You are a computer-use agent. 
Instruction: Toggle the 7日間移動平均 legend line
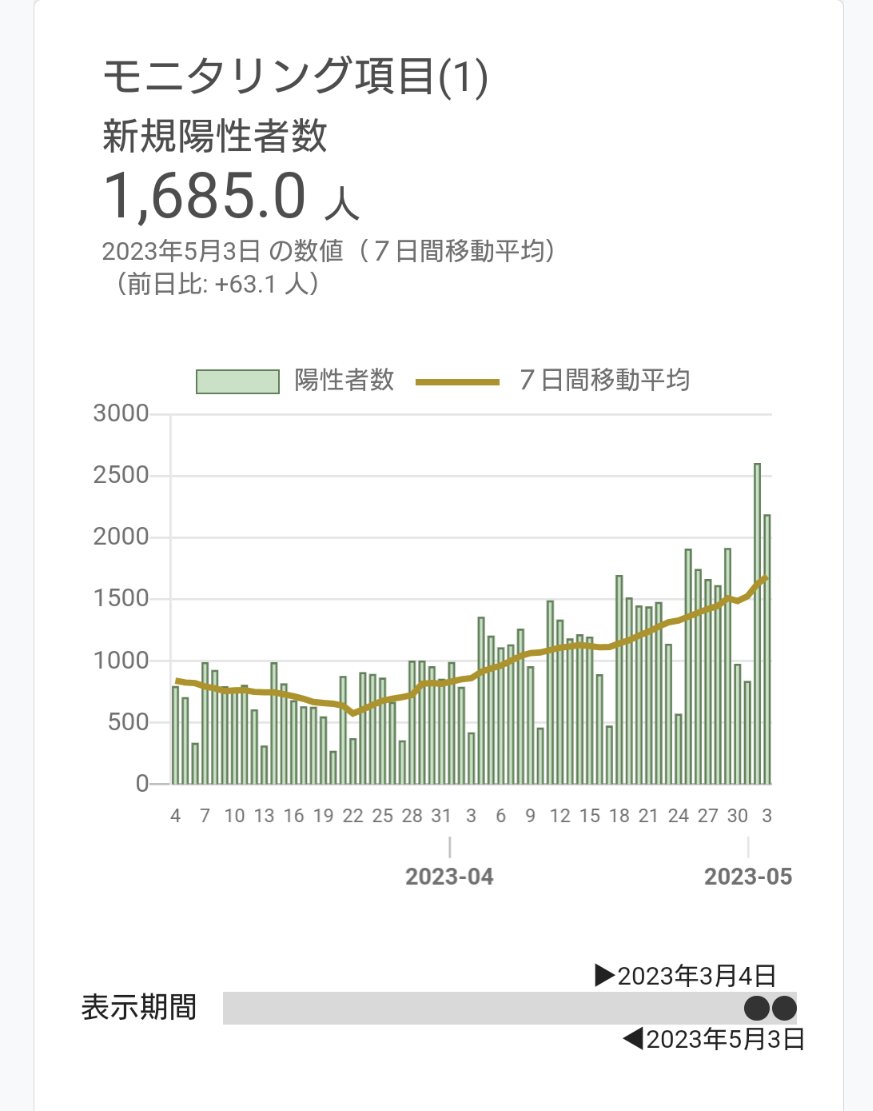pos(458,382)
